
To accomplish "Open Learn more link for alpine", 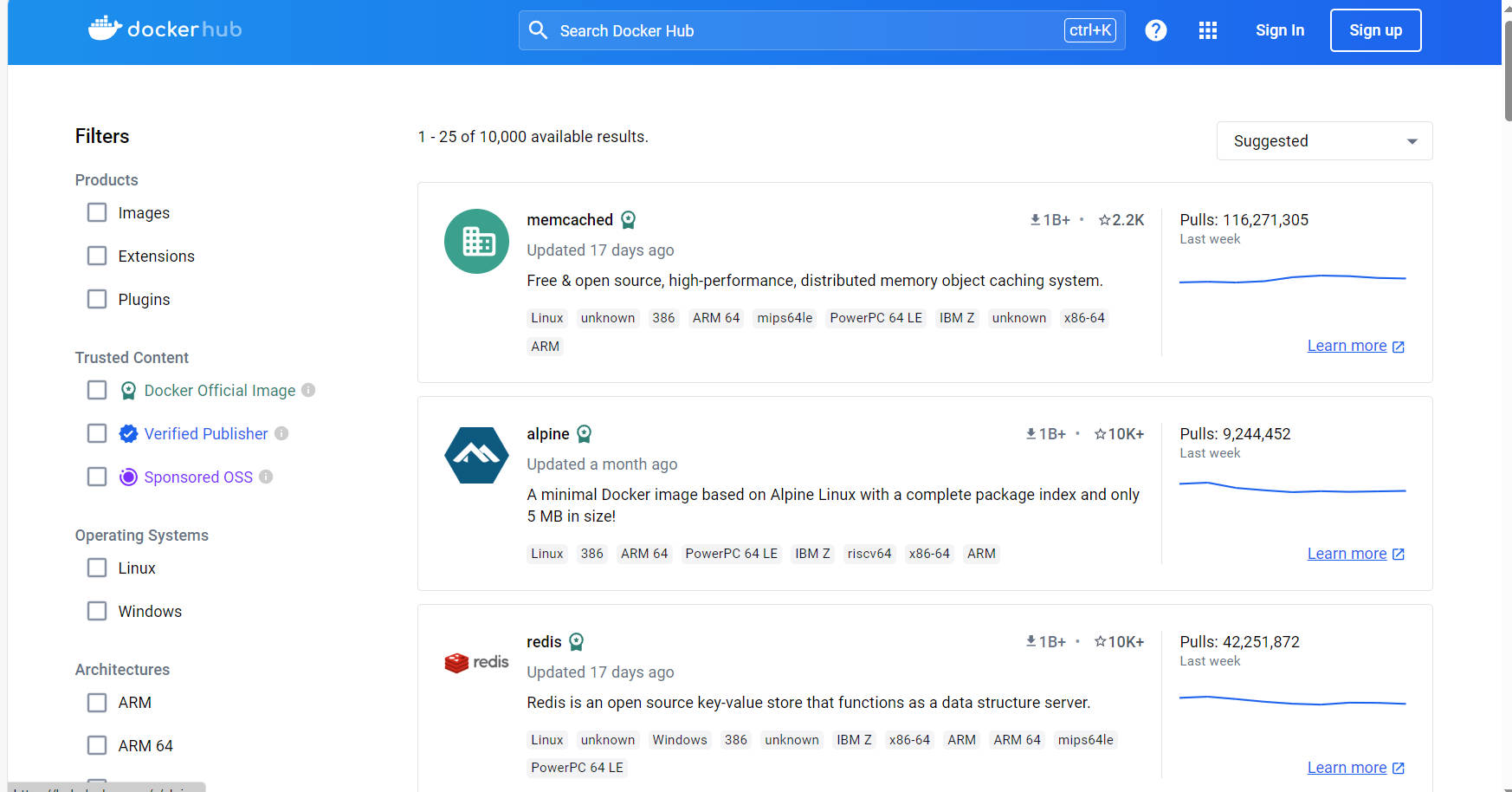I will click(x=1356, y=554).
